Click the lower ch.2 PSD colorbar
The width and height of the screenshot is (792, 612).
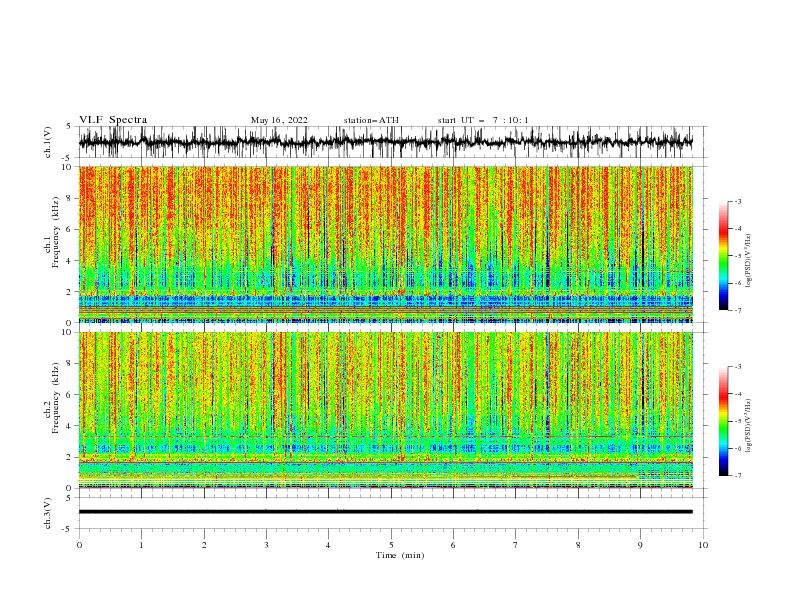click(723, 421)
